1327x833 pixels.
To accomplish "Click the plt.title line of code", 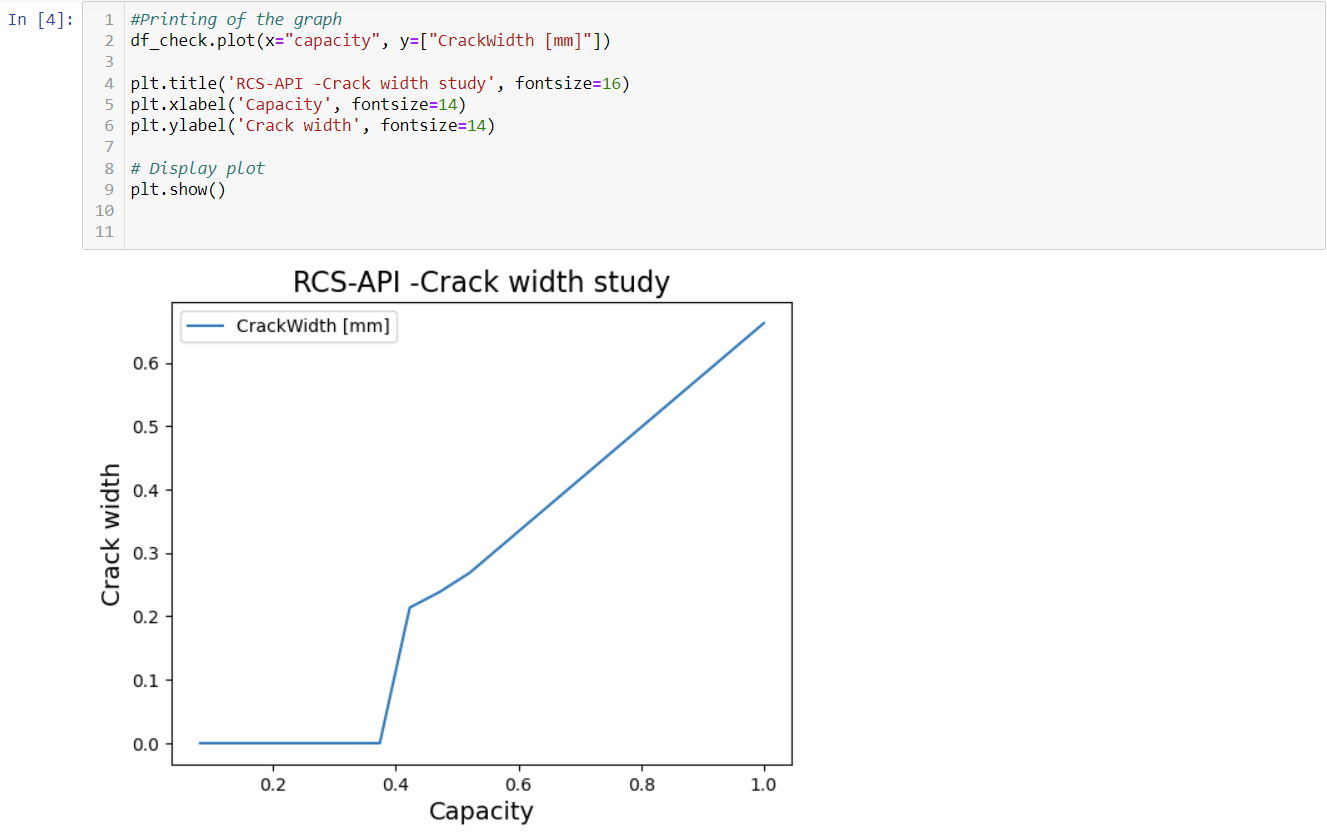I will (x=250, y=83).
